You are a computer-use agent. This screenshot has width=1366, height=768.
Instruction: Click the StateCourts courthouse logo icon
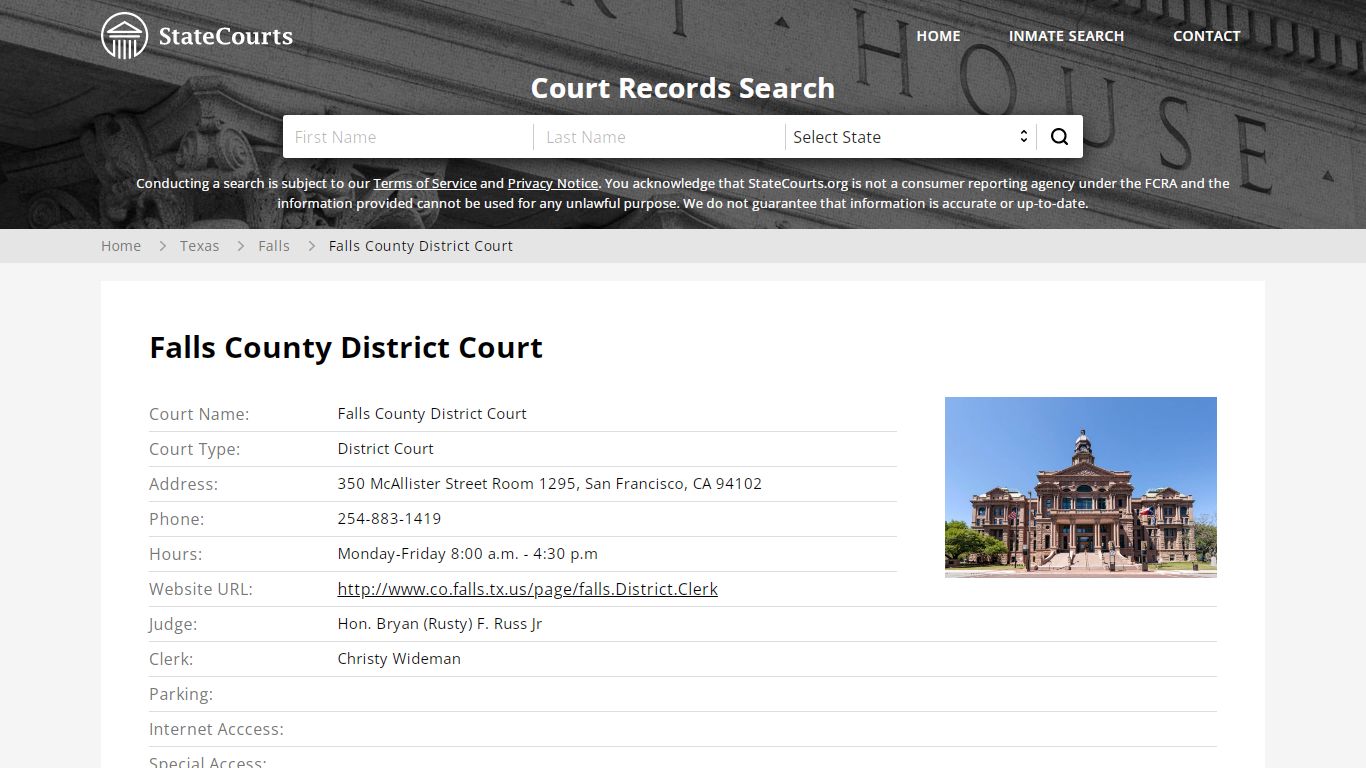coord(125,36)
